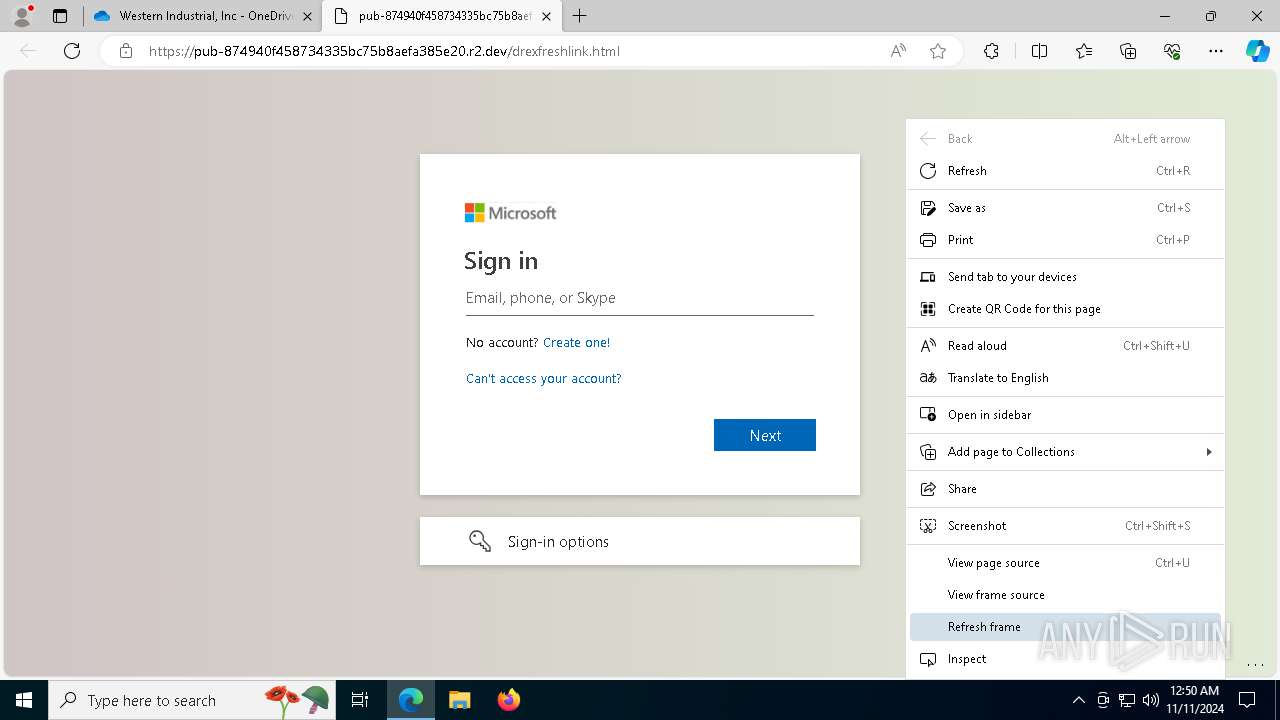Open the notification center icon
Image resolution: width=1280 pixels, height=720 pixels.
coord(1247,700)
